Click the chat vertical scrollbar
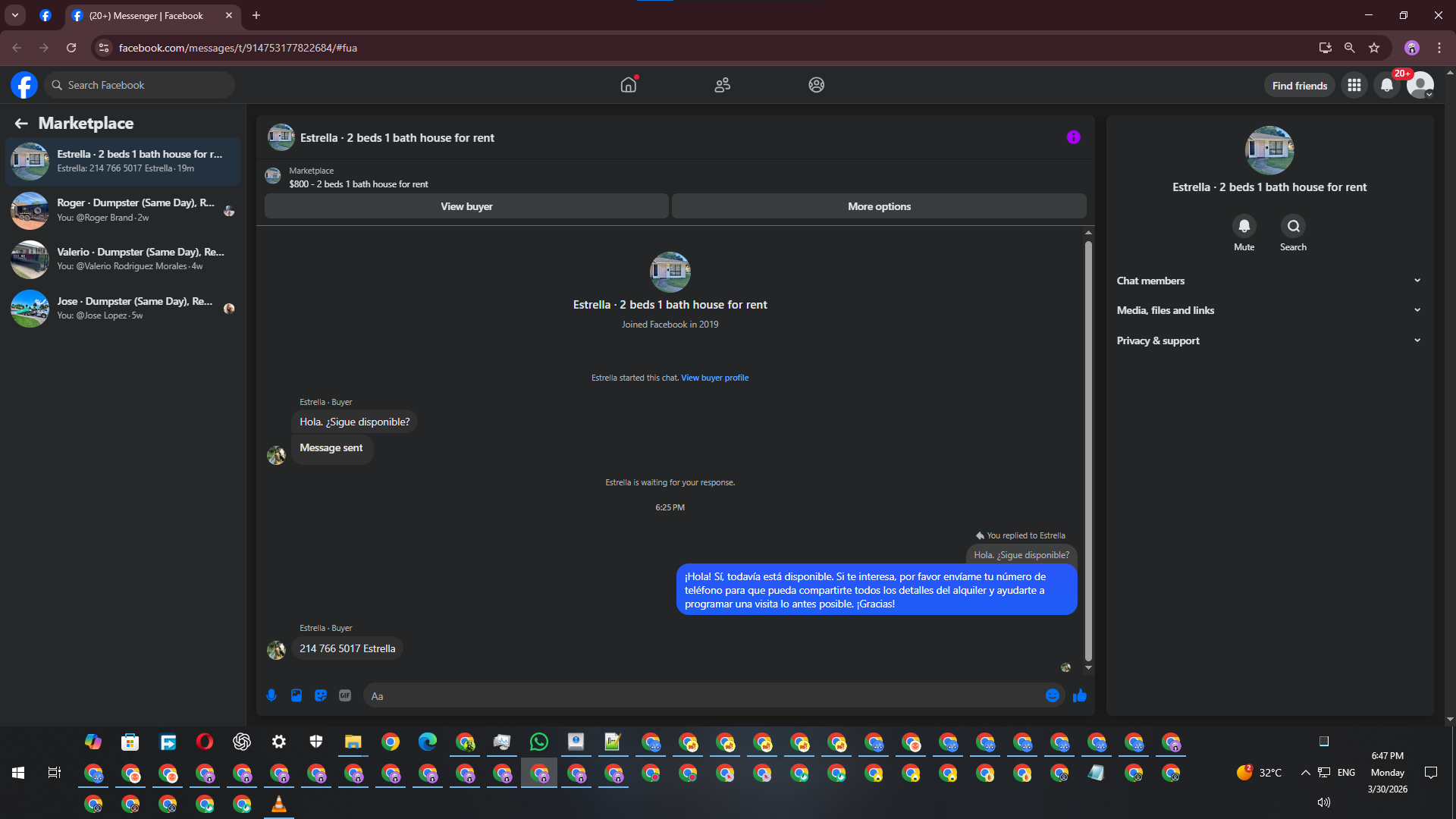This screenshot has height=819, width=1456. pyautogui.click(x=1088, y=451)
